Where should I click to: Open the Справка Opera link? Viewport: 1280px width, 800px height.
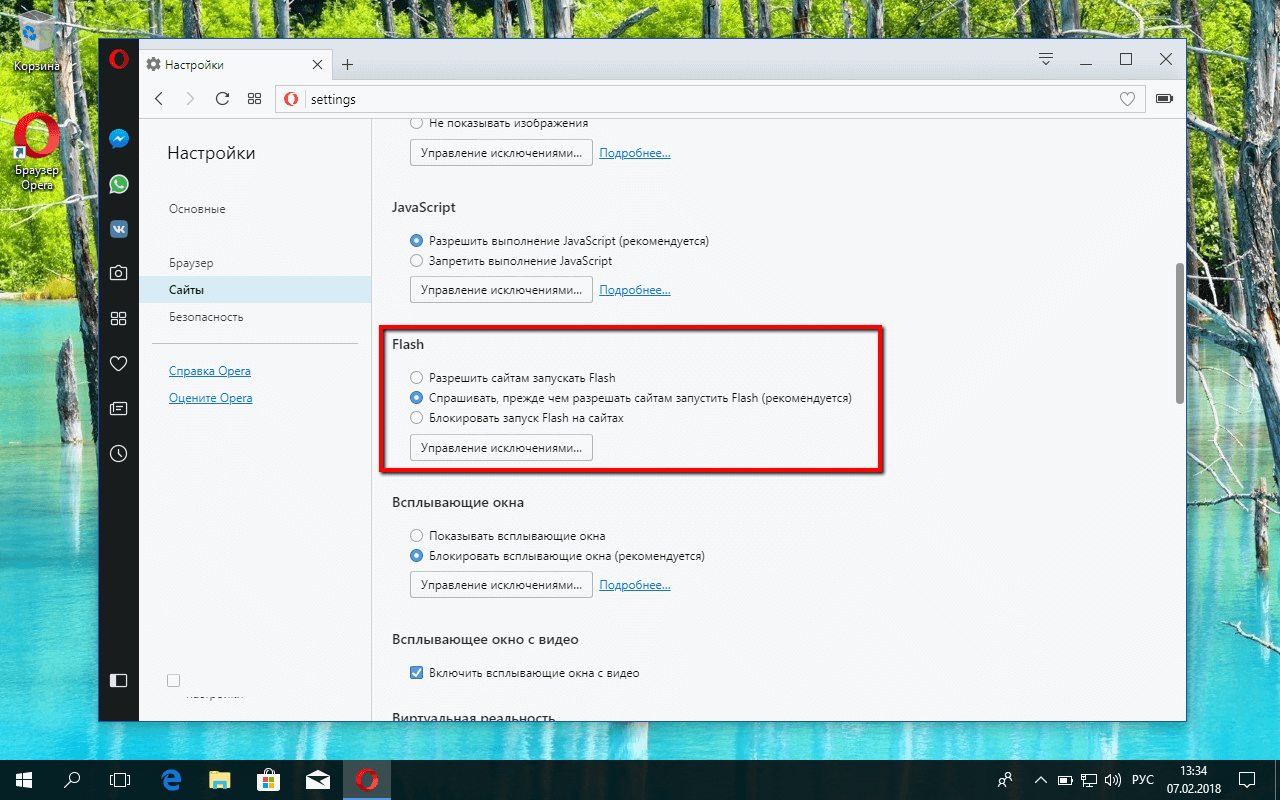[210, 371]
